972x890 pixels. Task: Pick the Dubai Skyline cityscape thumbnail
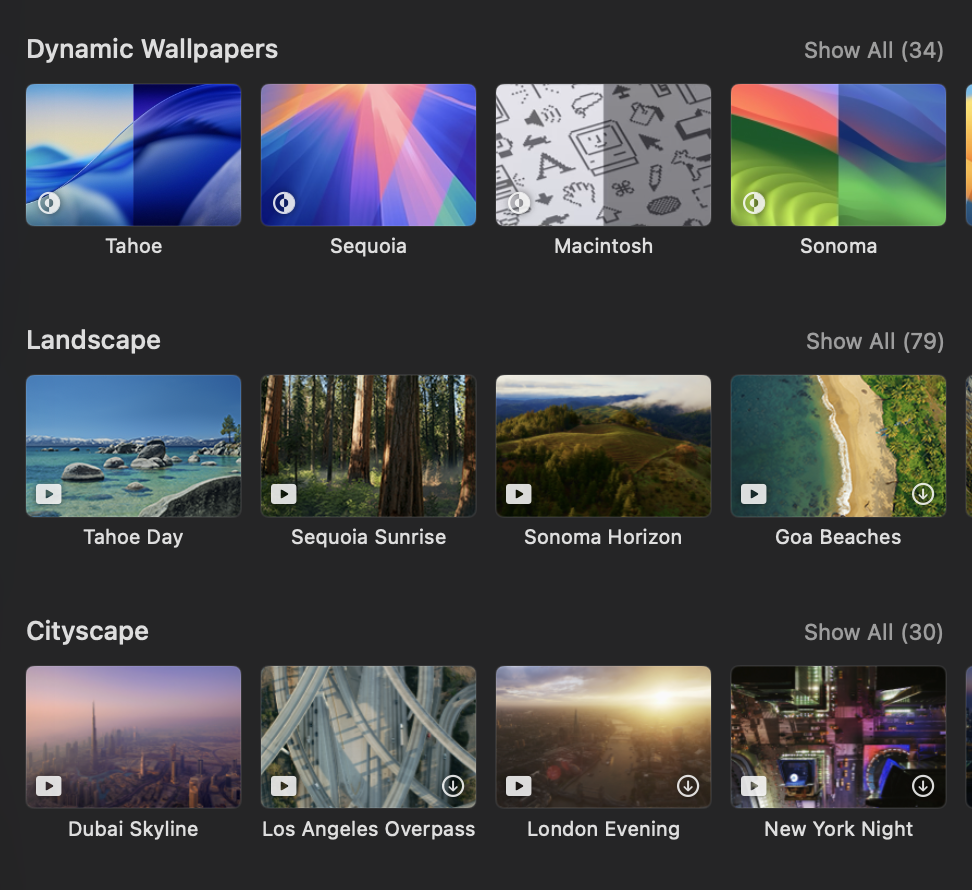tap(133, 737)
